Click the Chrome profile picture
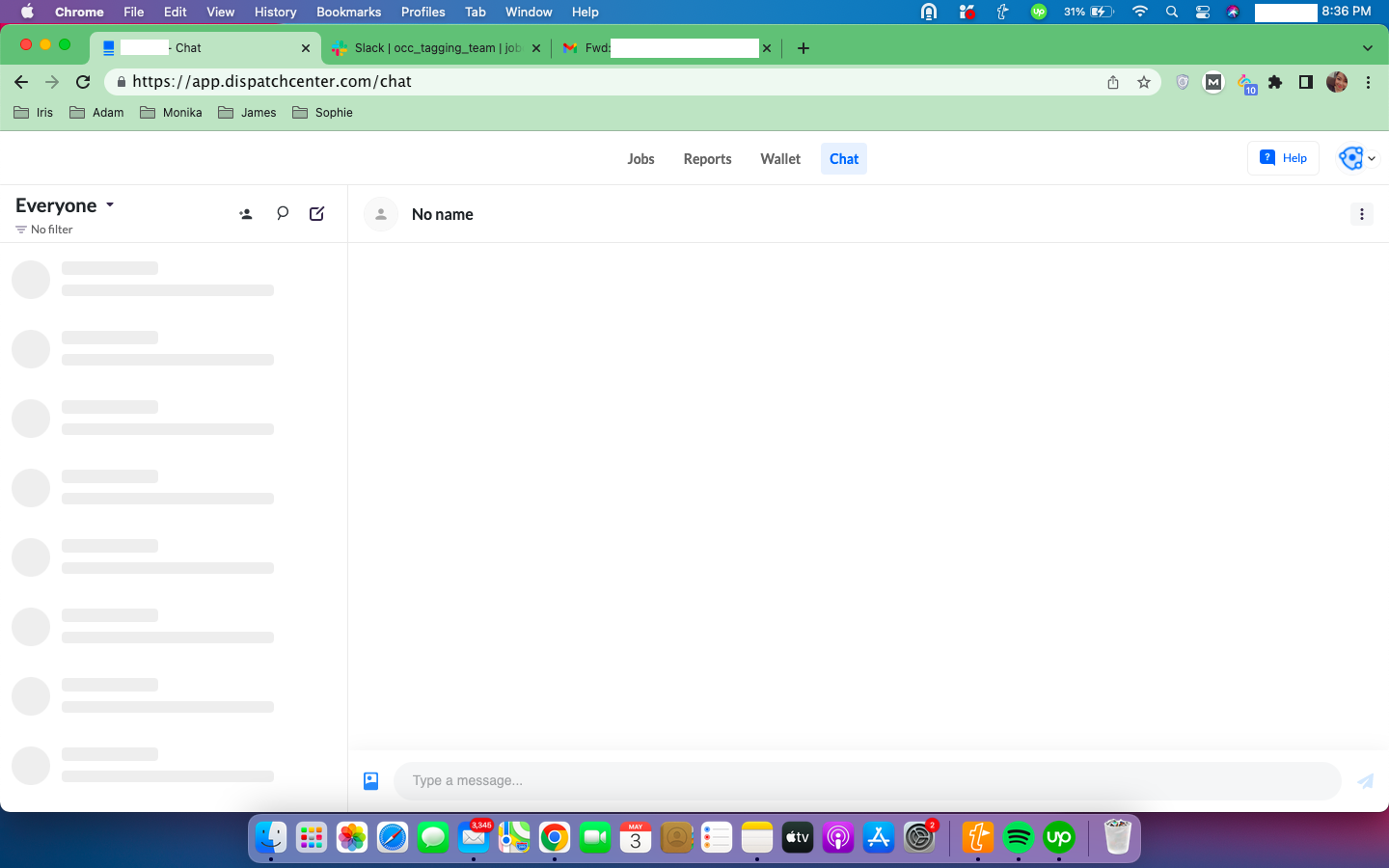Image resolution: width=1389 pixels, height=868 pixels. point(1337,82)
